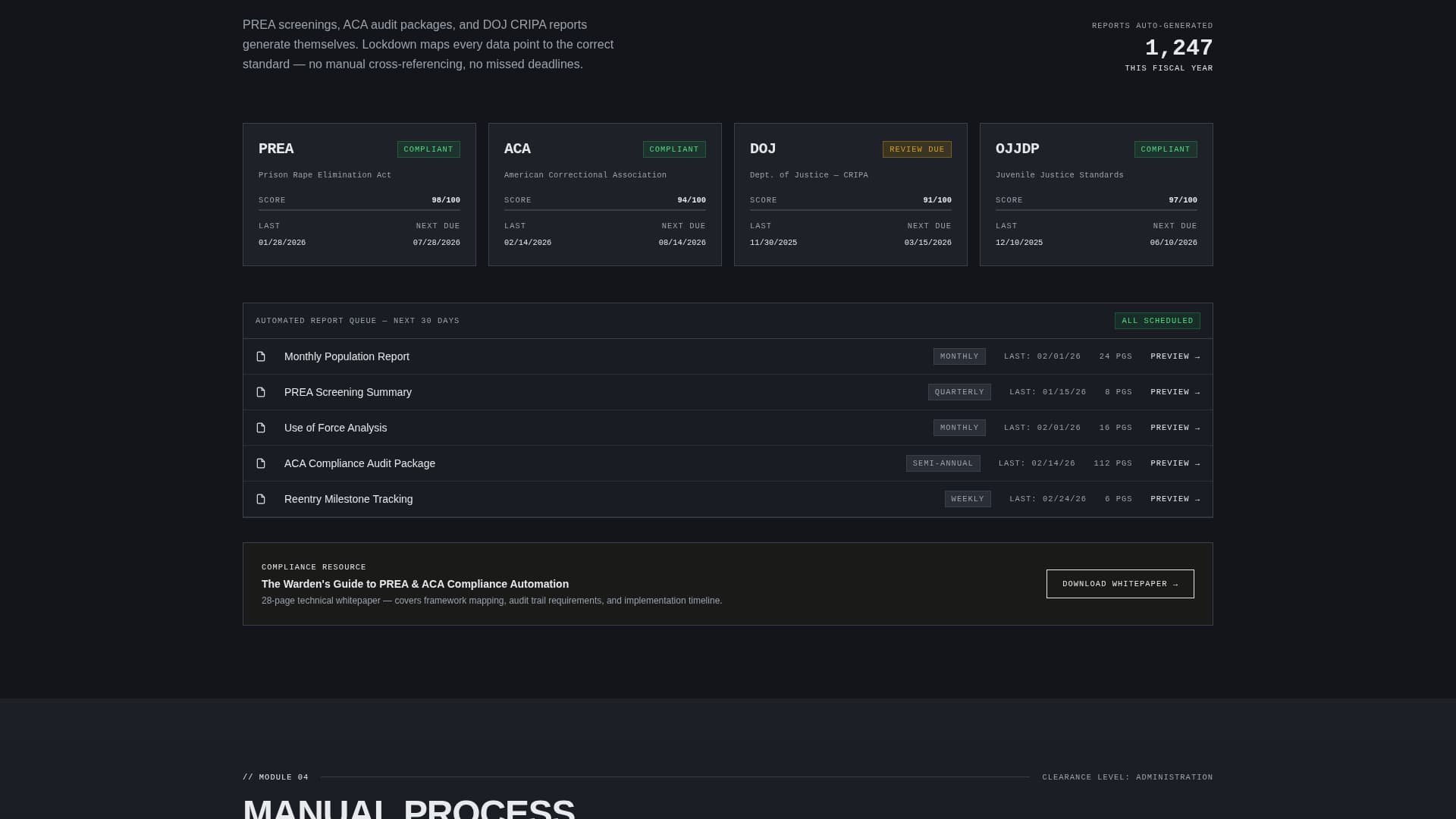Click the Reentry Milestone Tracking document icon
Screen dimensions: 1456x819
click(x=261, y=499)
